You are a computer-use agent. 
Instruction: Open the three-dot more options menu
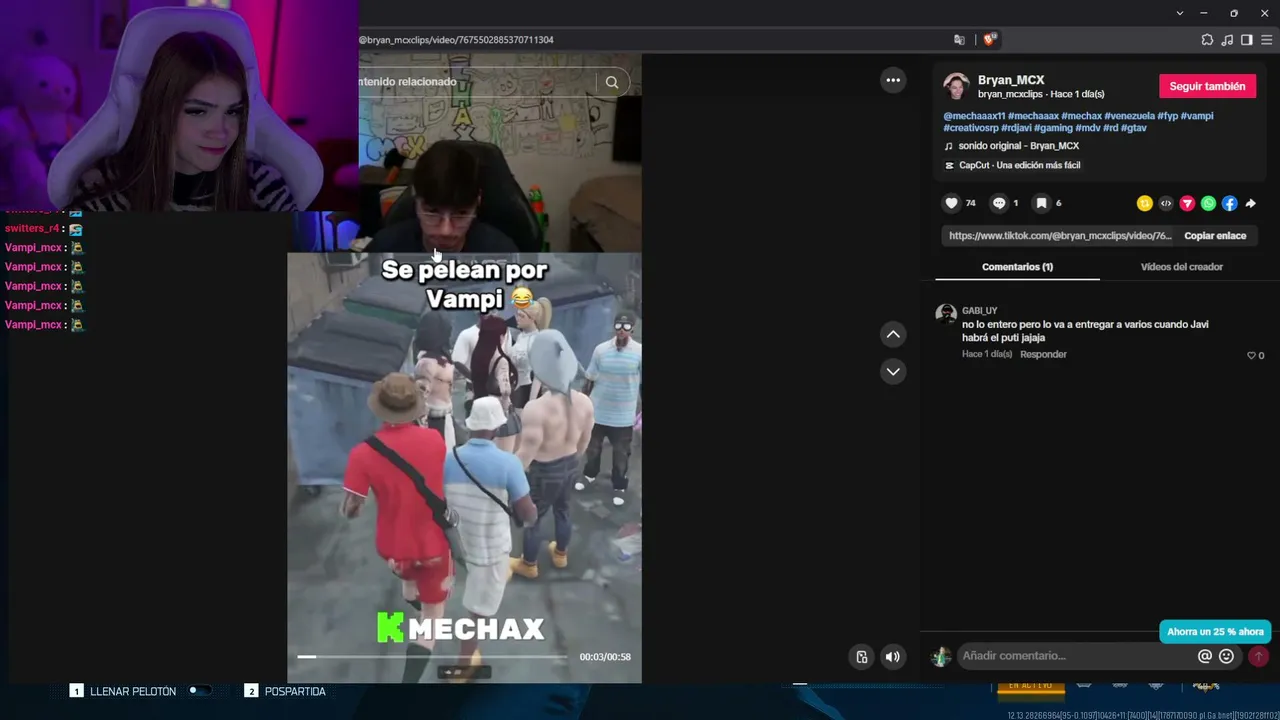click(893, 80)
